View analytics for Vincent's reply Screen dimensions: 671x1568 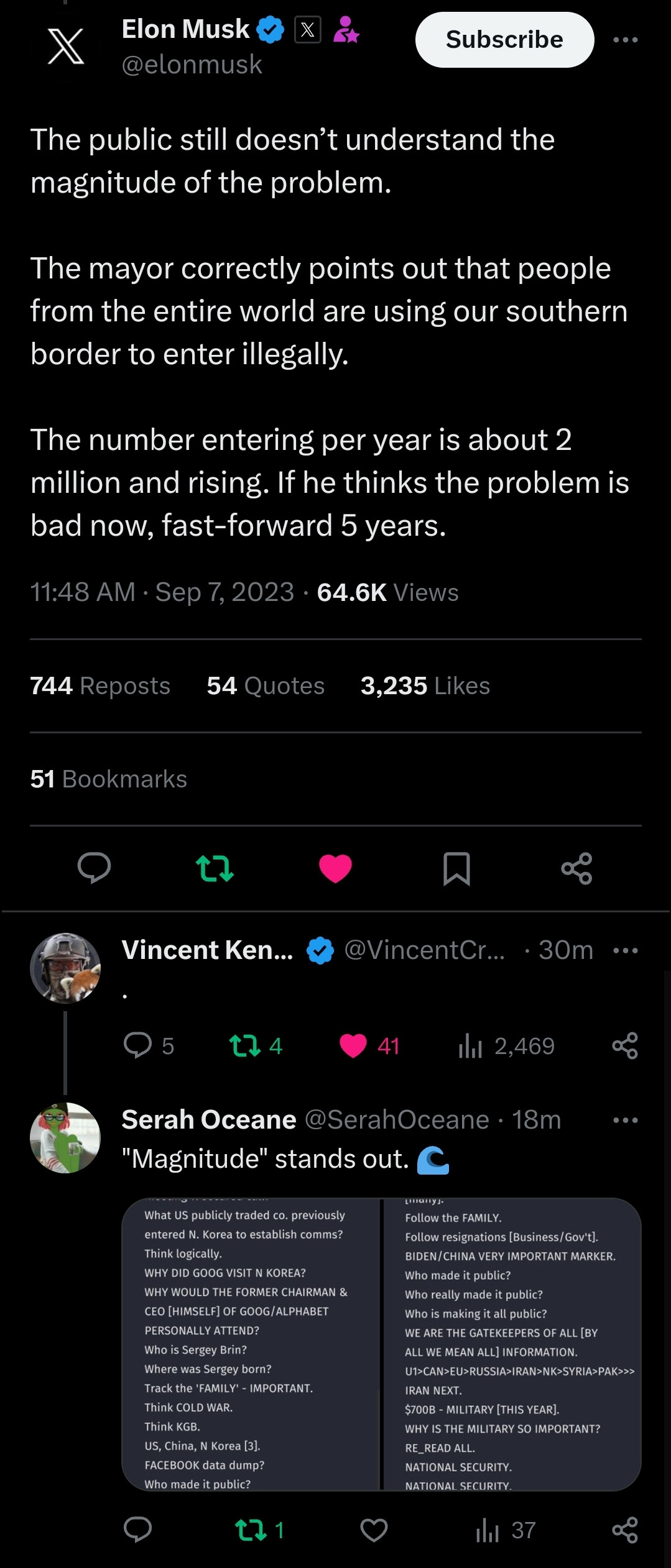pyautogui.click(x=471, y=1045)
